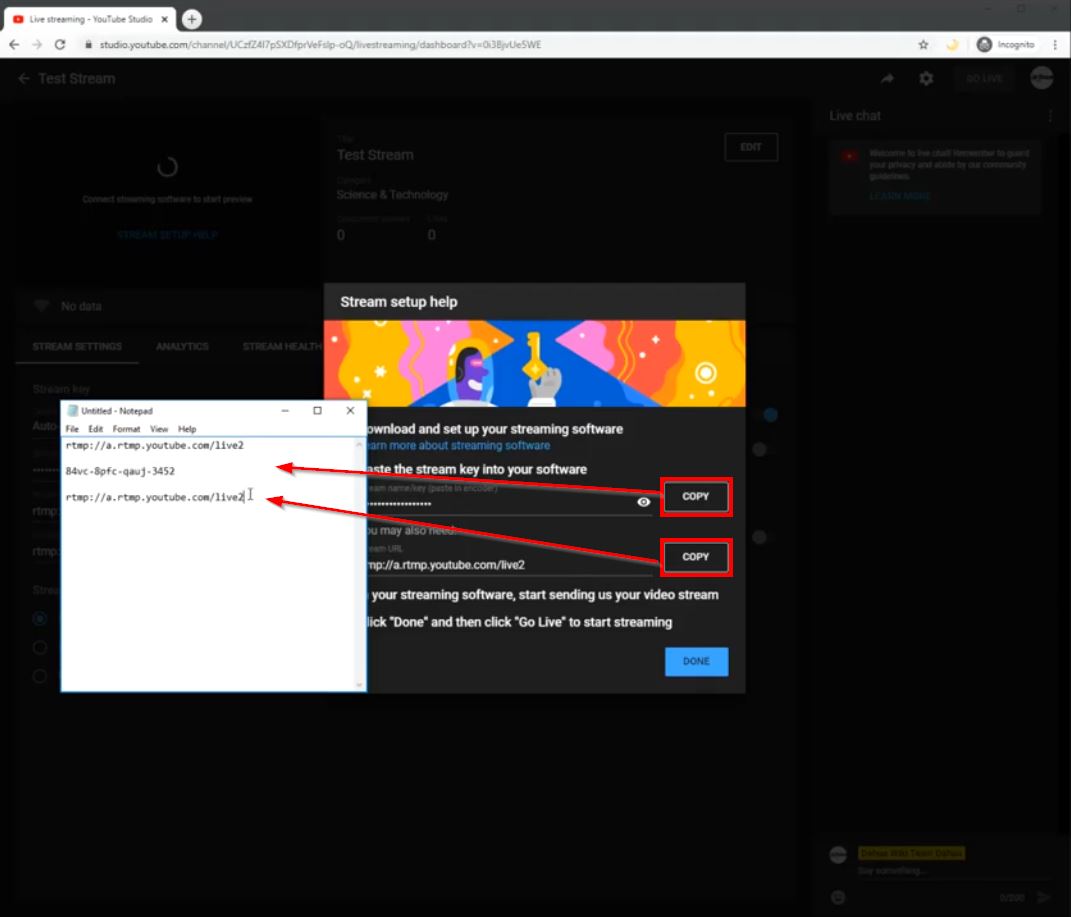Click LEARN MORE in live chat notice
1071x917 pixels.
point(900,196)
